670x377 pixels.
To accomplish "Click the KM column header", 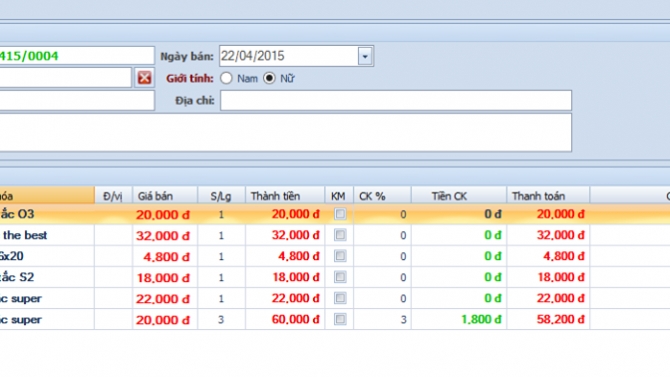I will pyautogui.click(x=339, y=196).
